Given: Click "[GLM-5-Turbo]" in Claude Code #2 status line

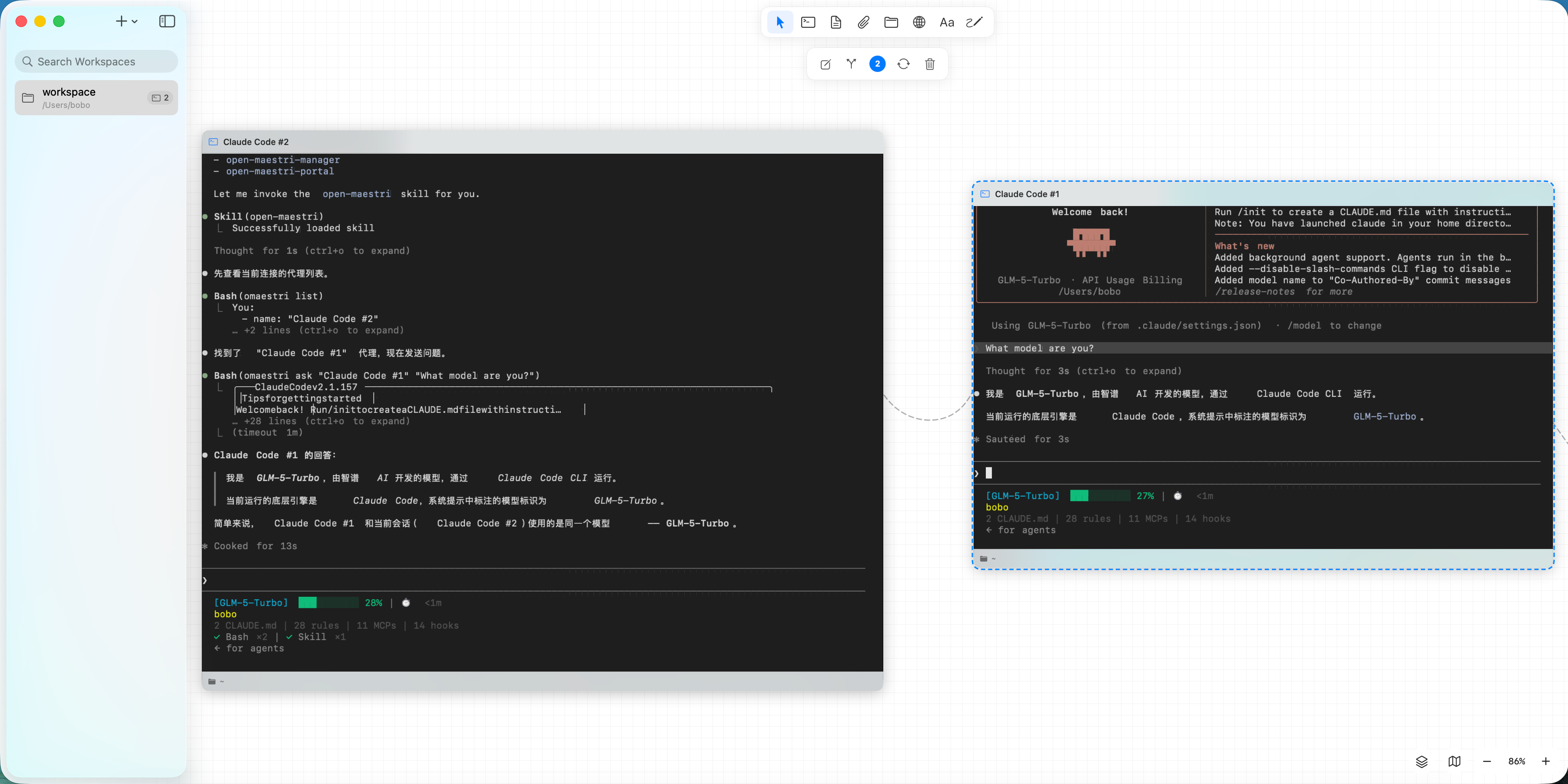Looking at the screenshot, I should click(251, 603).
